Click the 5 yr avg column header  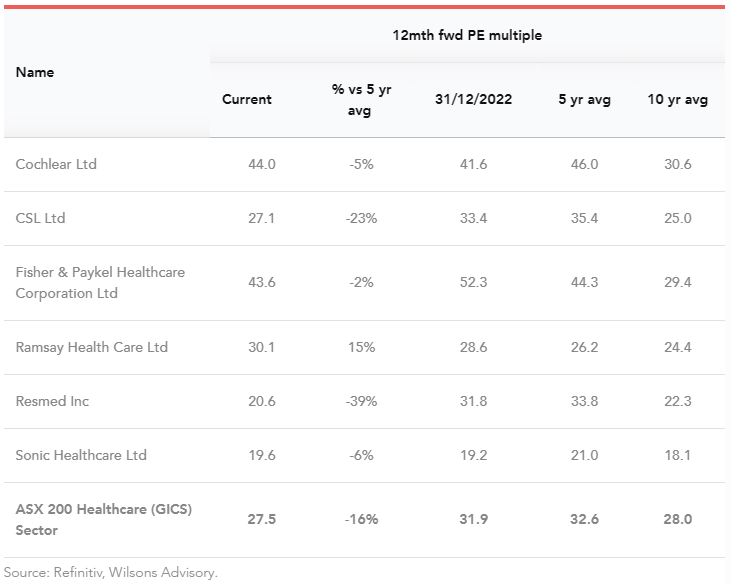click(x=584, y=99)
